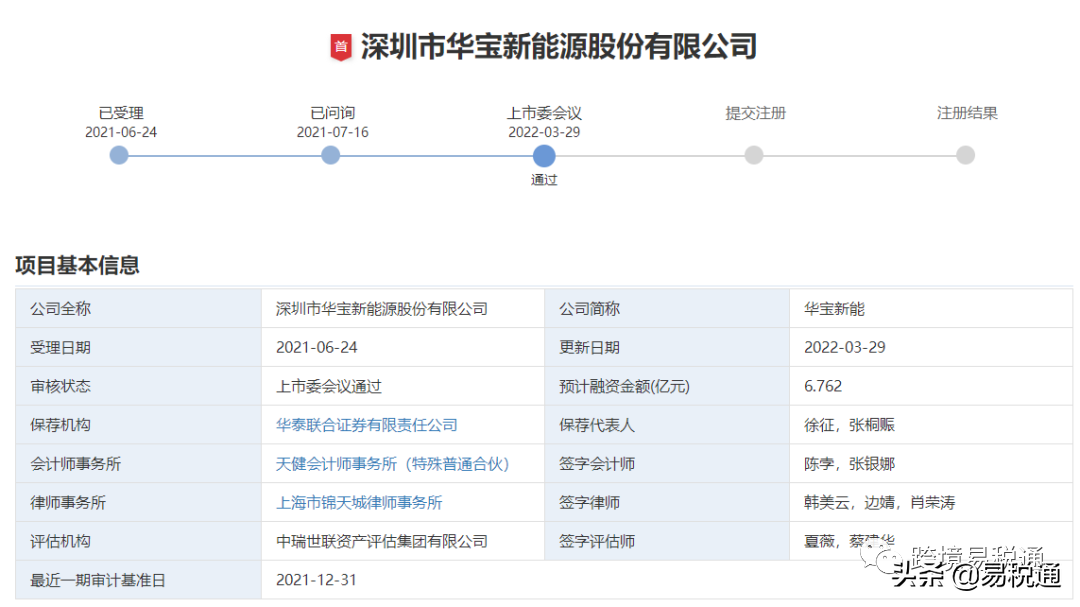1080x607 pixels.
Task: Click the audit date 2021-12-31 cell
Action: click(667, 579)
